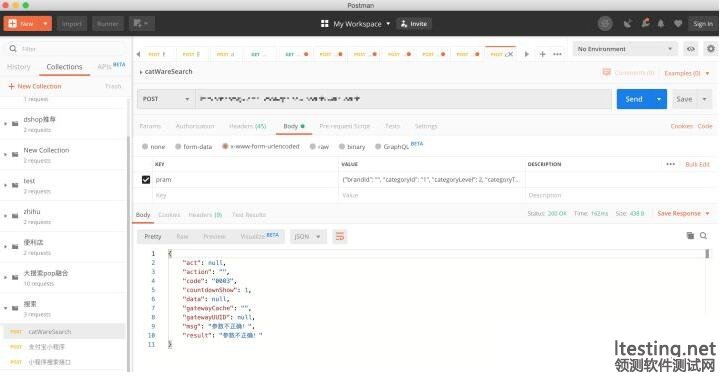Copy the response with the copy icon
Screen dimensions: 727x379
pos(690,236)
